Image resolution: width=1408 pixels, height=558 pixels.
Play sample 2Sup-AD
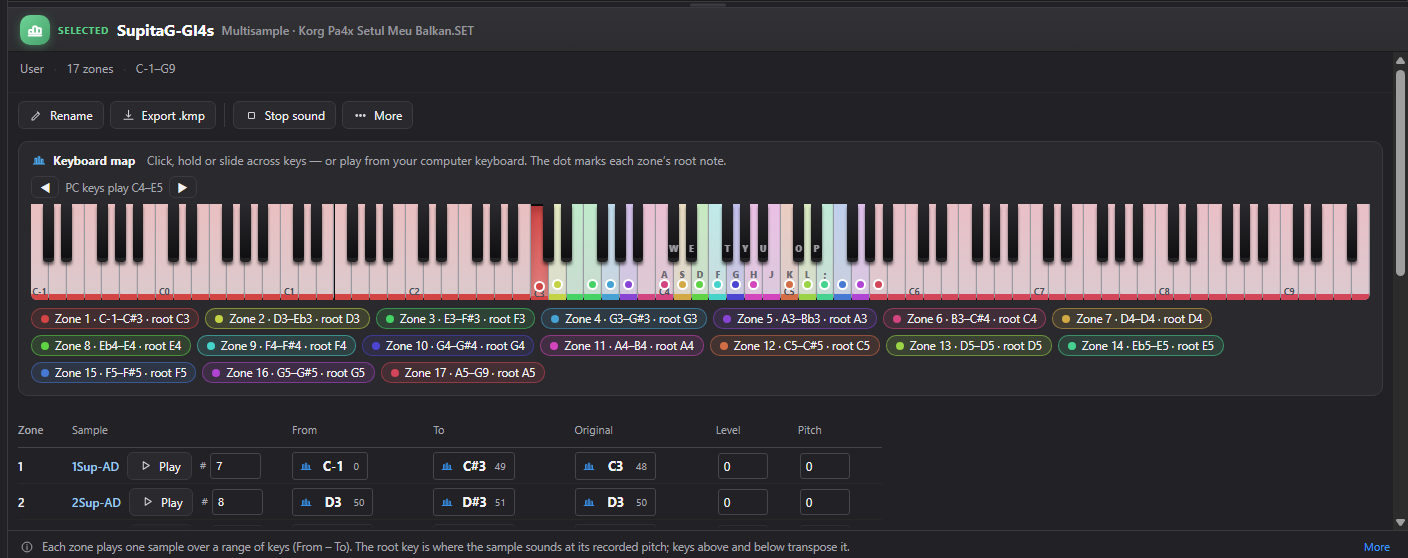[160, 502]
